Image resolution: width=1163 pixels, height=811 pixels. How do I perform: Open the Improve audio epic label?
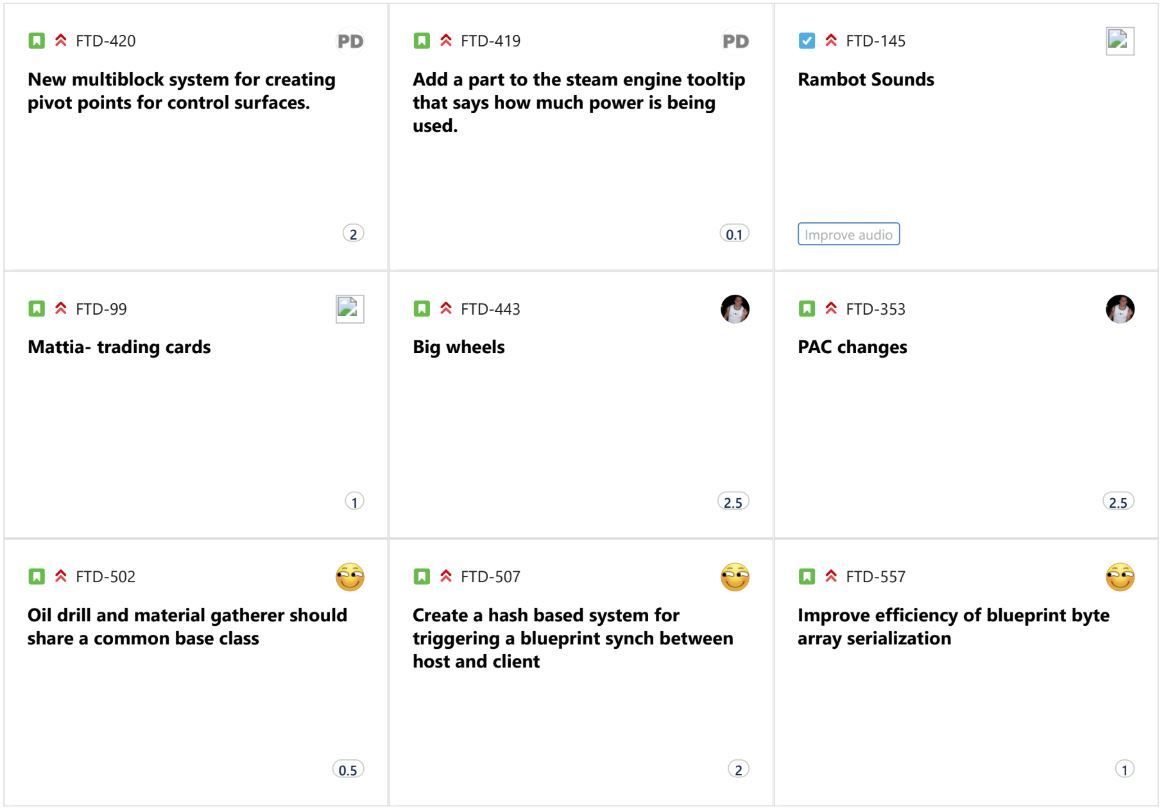click(x=849, y=234)
